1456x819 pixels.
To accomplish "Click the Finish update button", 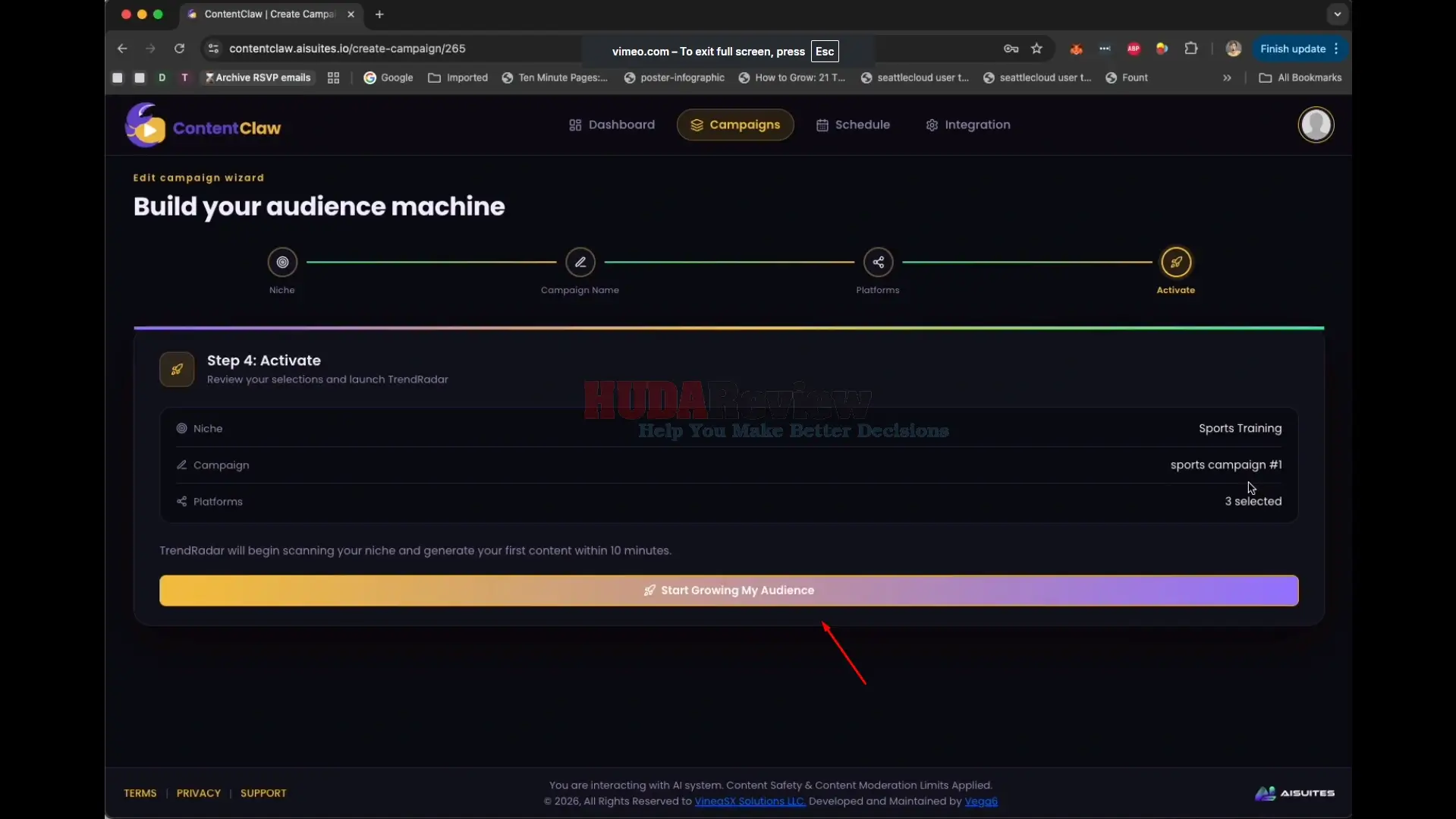I will 1300,49.
